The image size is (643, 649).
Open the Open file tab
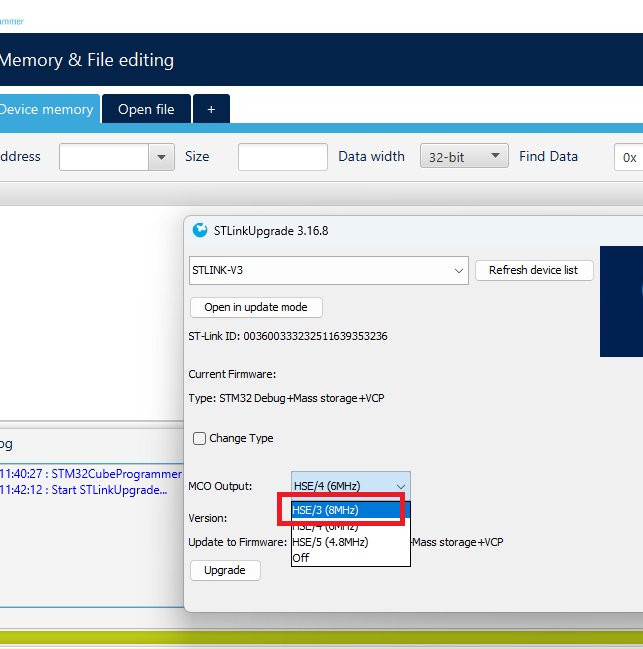pyautogui.click(x=146, y=109)
